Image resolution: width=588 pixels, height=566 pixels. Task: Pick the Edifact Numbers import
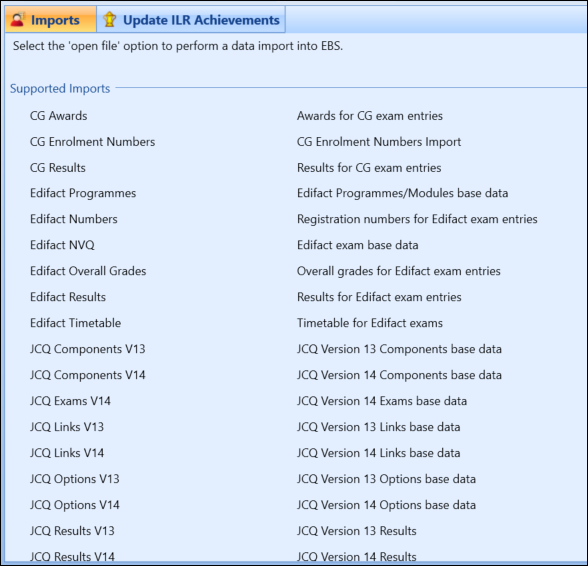[x=74, y=219]
